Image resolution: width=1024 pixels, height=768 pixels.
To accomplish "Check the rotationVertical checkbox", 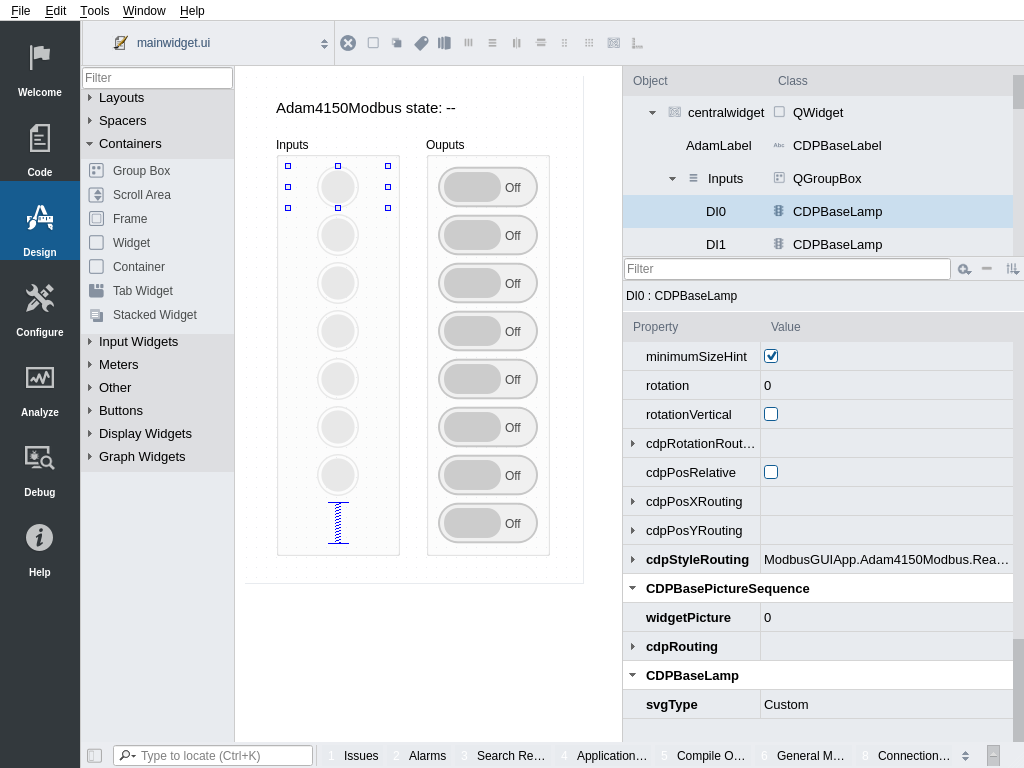I will coord(771,415).
